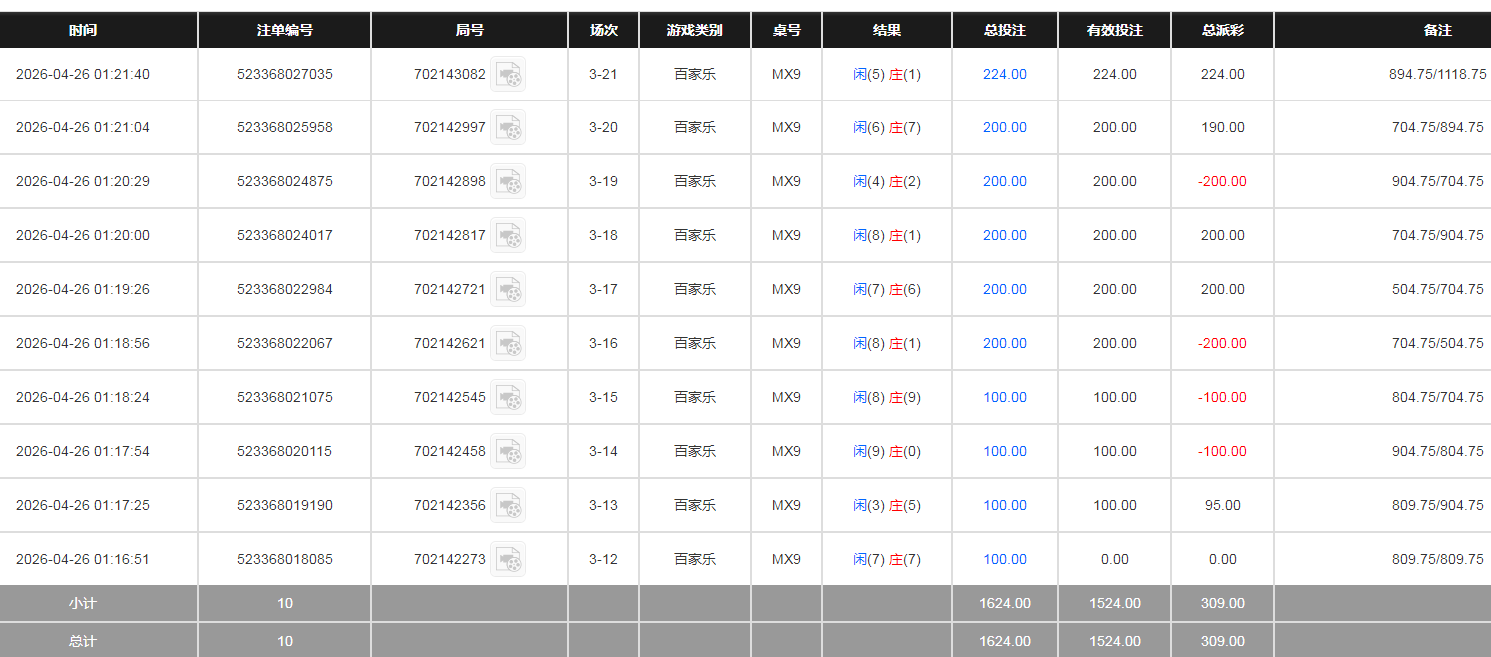Screen dimensions: 1491x657
Task: Open the replay icon for round 702142997
Action: pyautogui.click(x=509, y=127)
